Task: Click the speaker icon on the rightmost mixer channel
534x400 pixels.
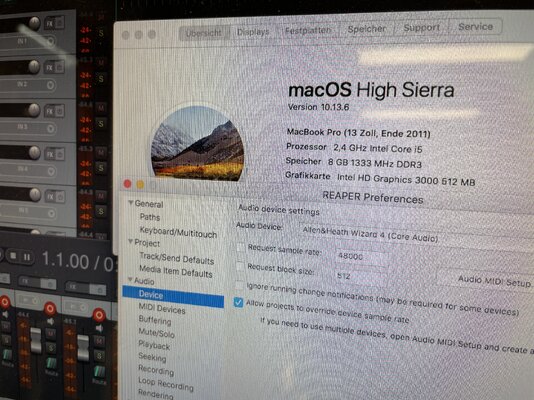Action: tap(99, 328)
